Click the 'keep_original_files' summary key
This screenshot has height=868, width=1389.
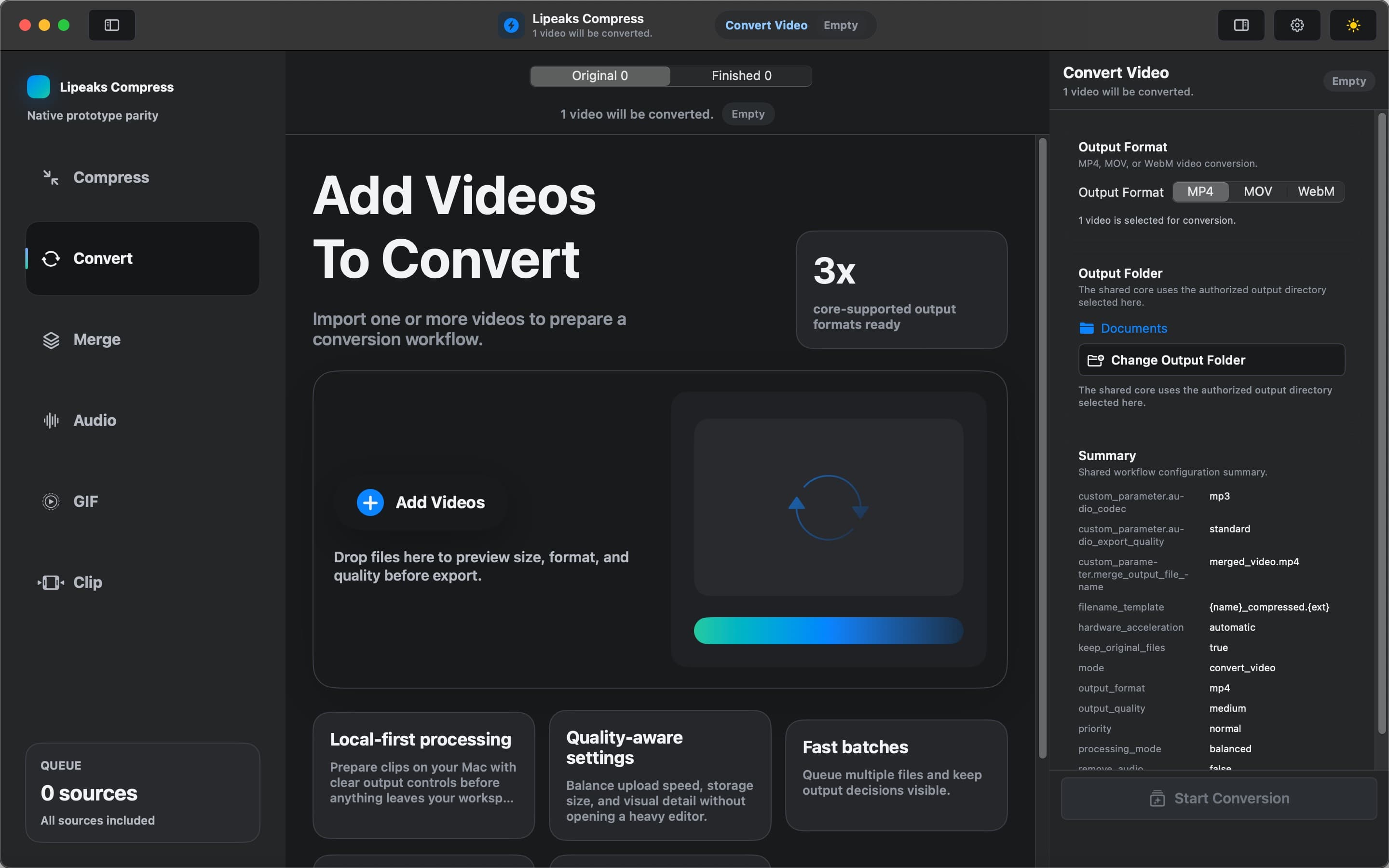(1121, 648)
